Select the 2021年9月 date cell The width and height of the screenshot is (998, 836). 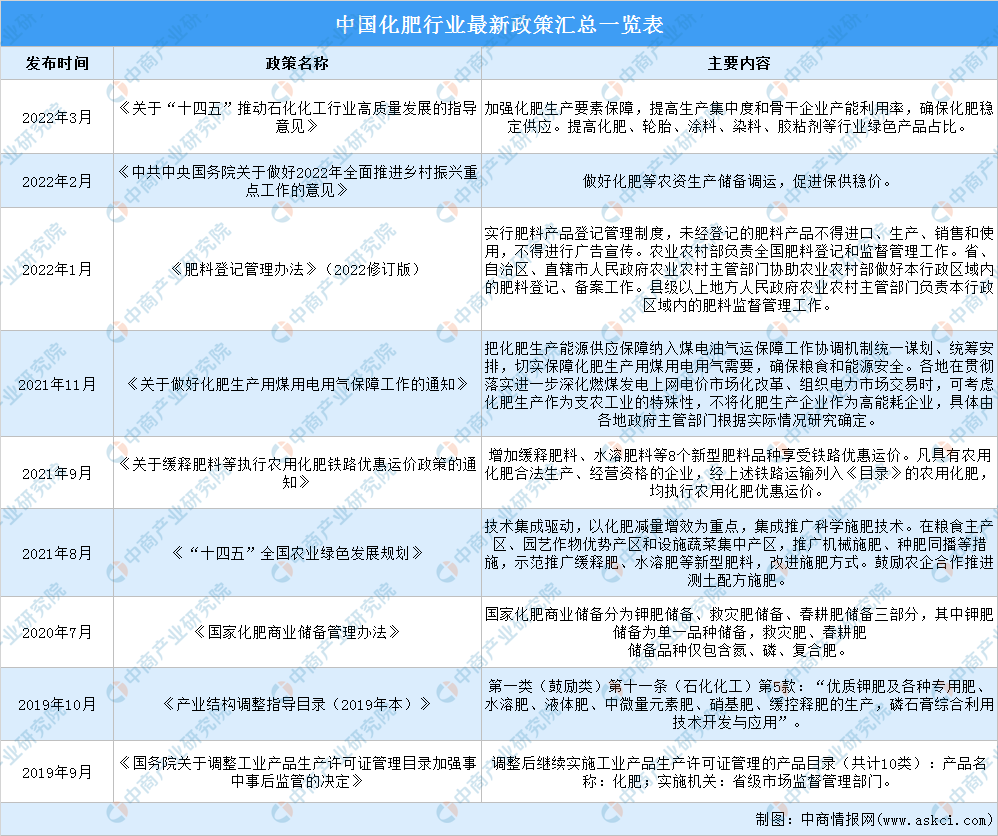coord(57,472)
